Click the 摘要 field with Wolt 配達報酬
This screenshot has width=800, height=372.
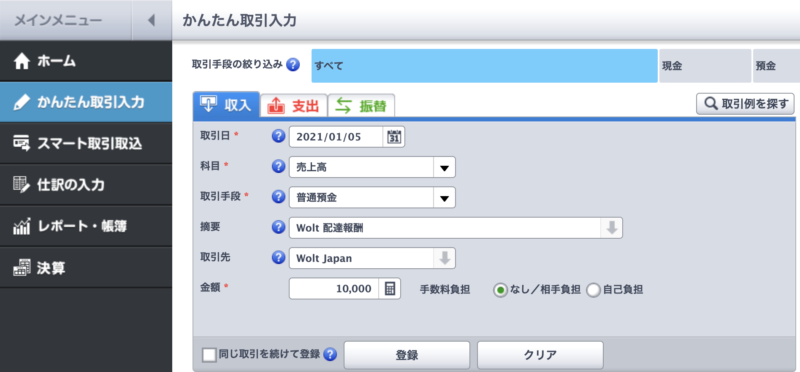click(445, 228)
